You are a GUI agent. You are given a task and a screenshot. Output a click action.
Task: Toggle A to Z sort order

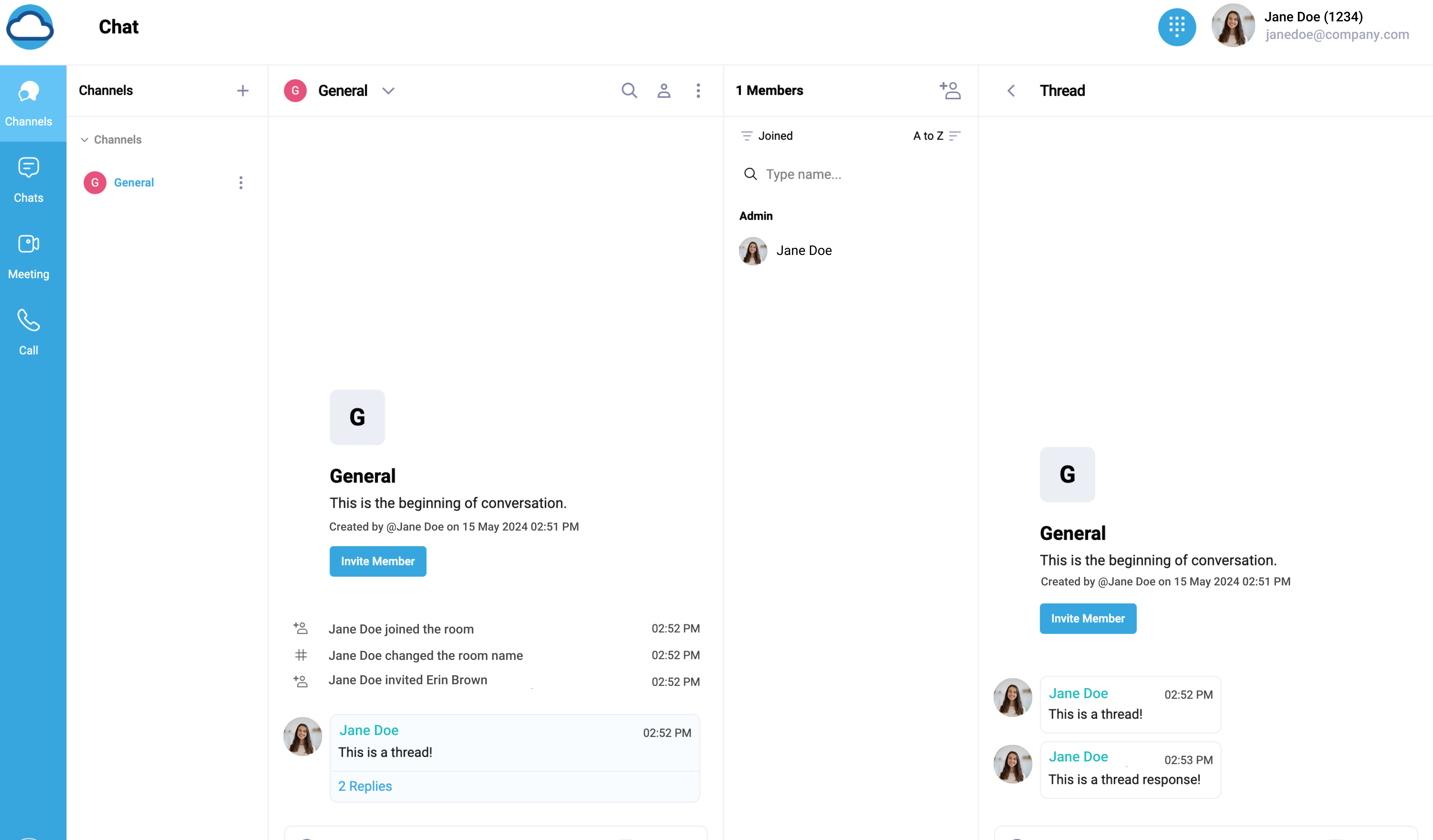(936, 136)
